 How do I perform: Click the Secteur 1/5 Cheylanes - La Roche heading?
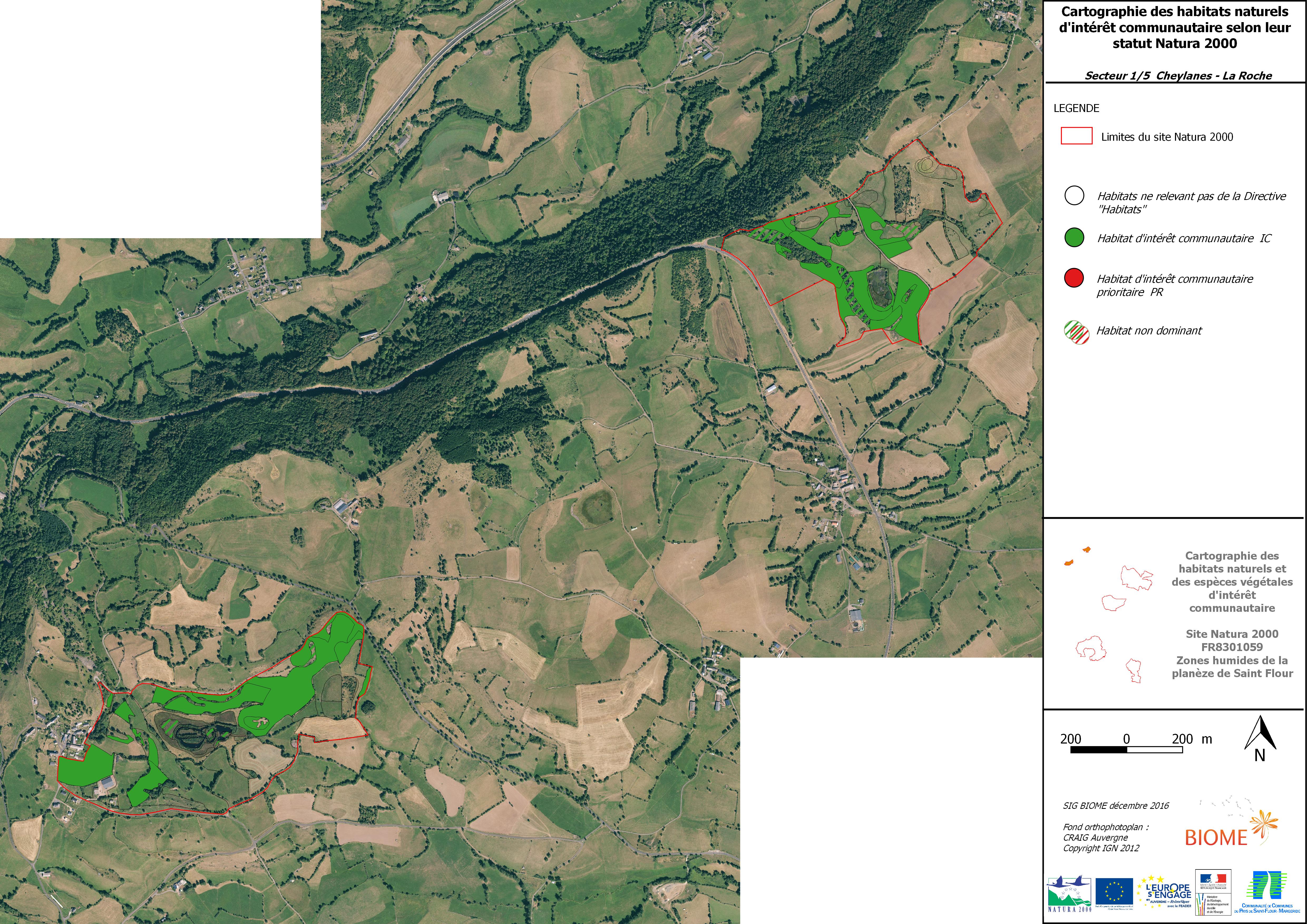coord(1178,76)
